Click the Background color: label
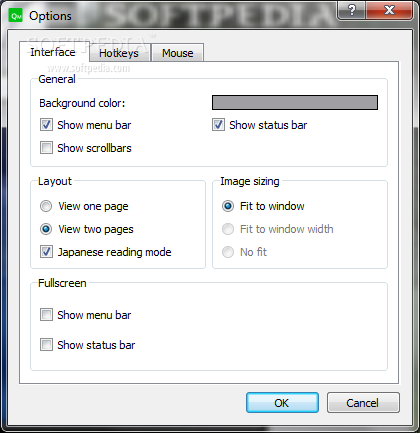 (x=82, y=103)
